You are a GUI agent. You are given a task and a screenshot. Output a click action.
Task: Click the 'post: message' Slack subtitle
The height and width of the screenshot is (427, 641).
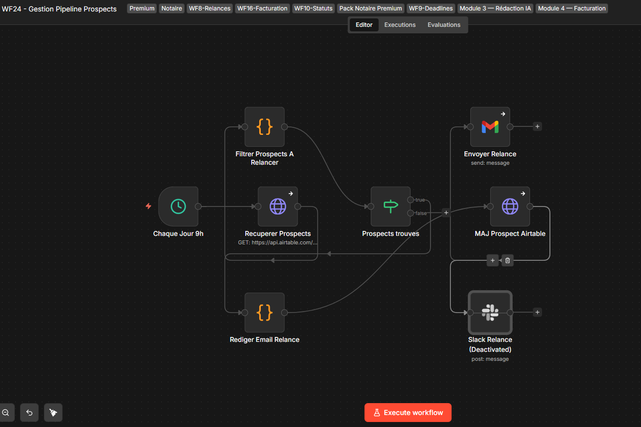tap(490, 359)
